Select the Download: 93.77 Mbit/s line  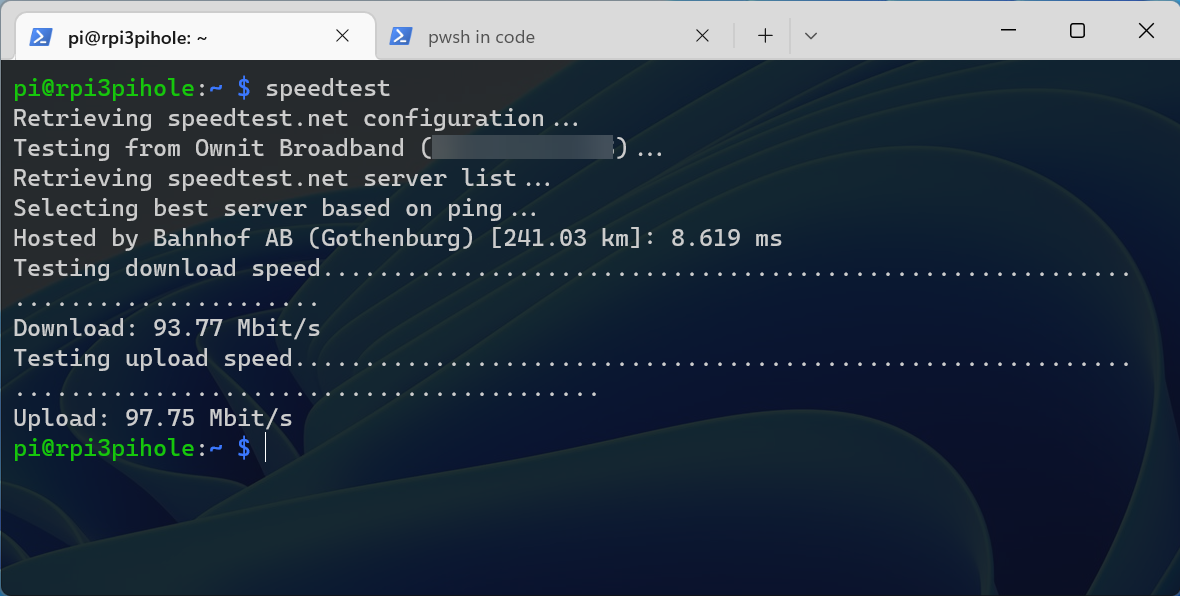pos(165,328)
